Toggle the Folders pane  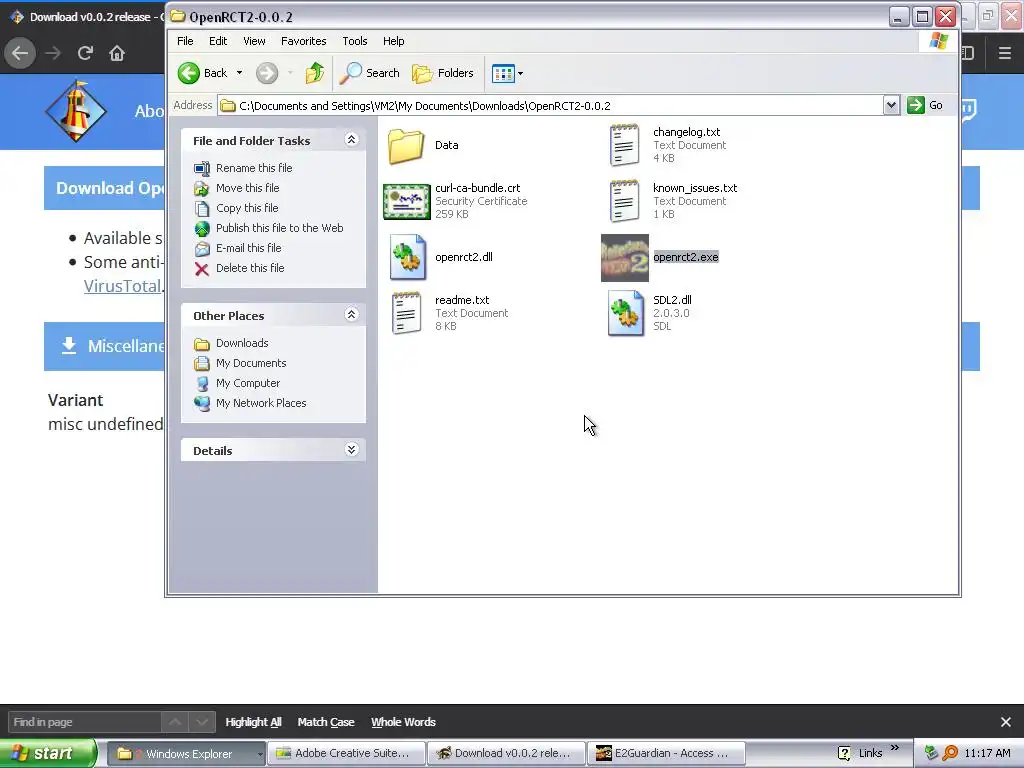tap(442, 73)
